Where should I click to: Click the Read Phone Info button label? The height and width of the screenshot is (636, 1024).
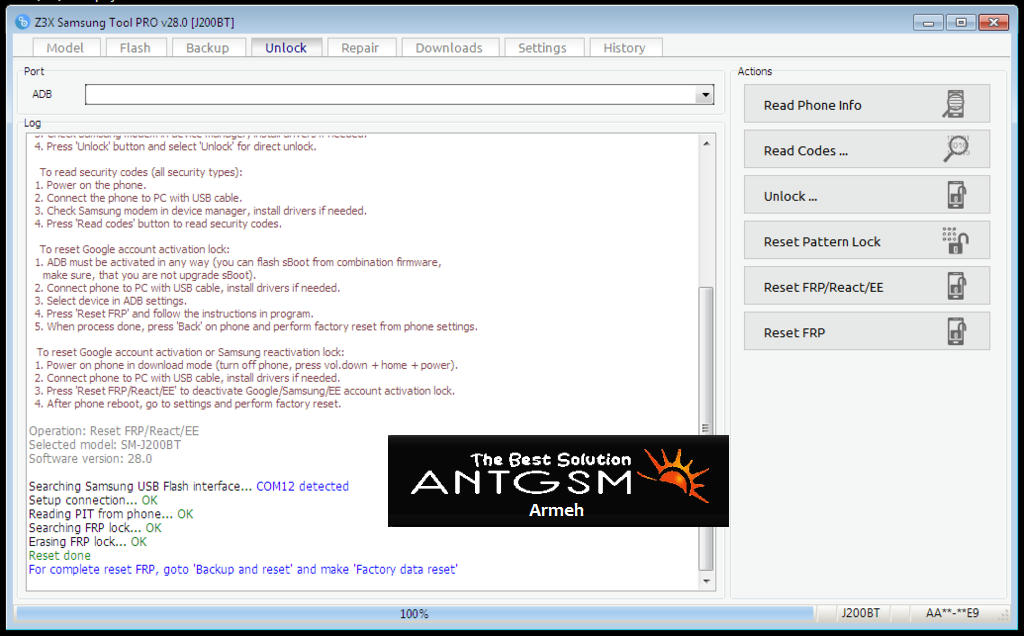pos(812,105)
